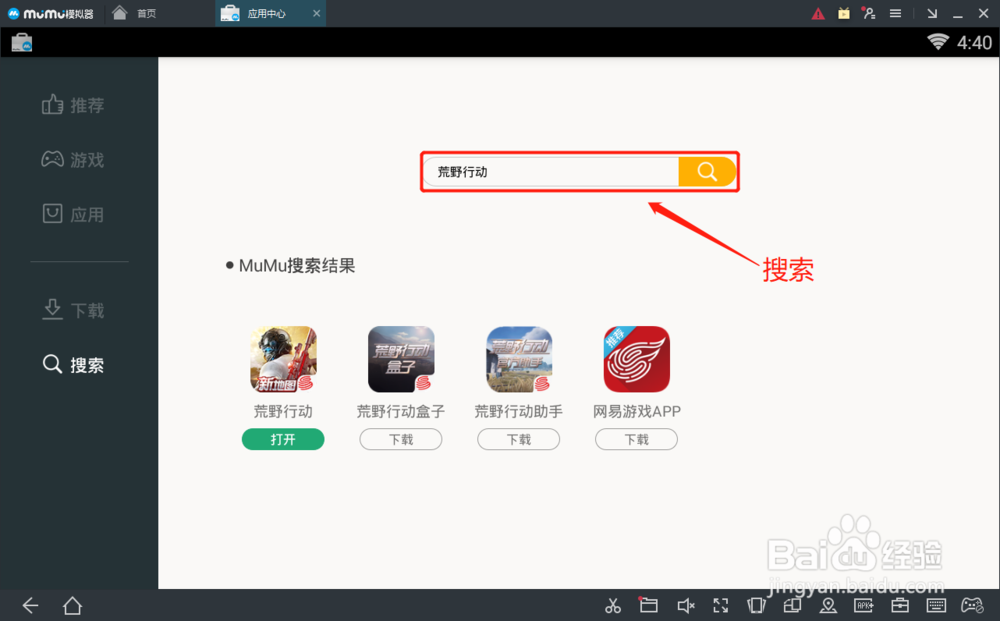1000x621 pixels.
Task: Select the 搜索 item in sidebar
Action: (x=73, y=365)
